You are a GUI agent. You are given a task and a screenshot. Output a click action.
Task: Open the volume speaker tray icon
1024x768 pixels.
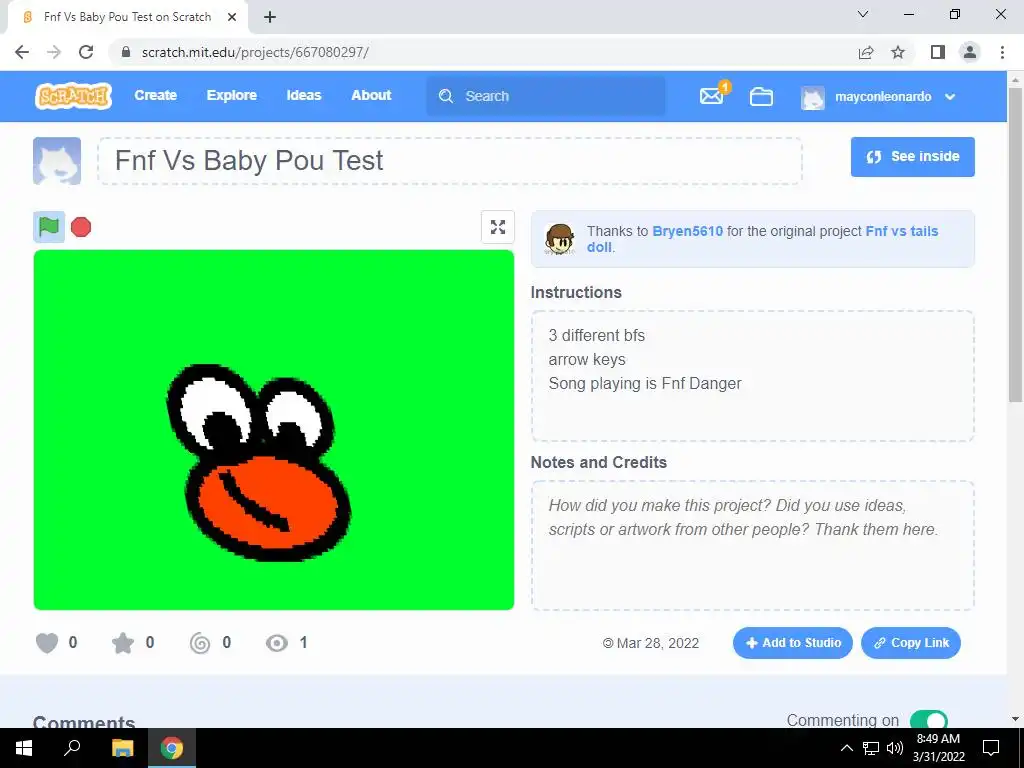(x=895, y=748)
